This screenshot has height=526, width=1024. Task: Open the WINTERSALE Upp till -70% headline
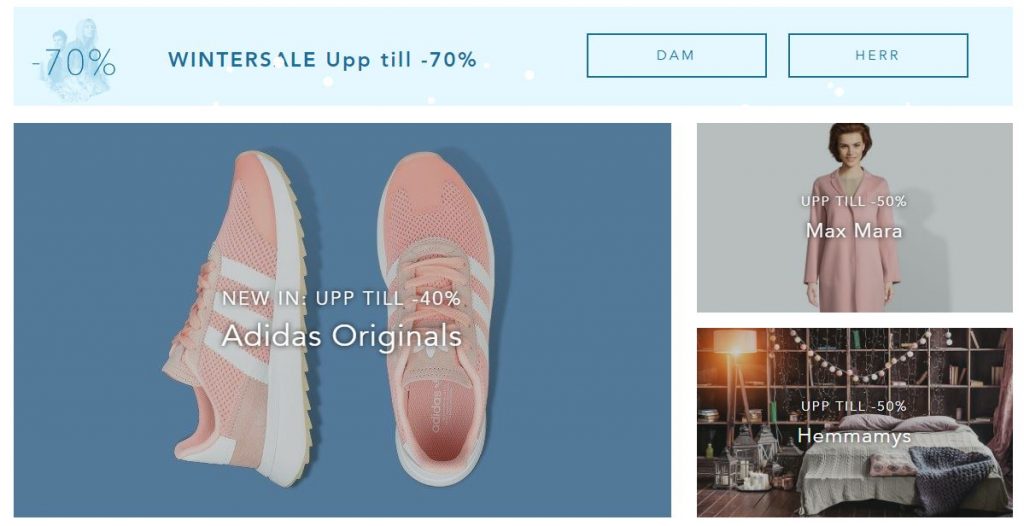pos(322,60)
